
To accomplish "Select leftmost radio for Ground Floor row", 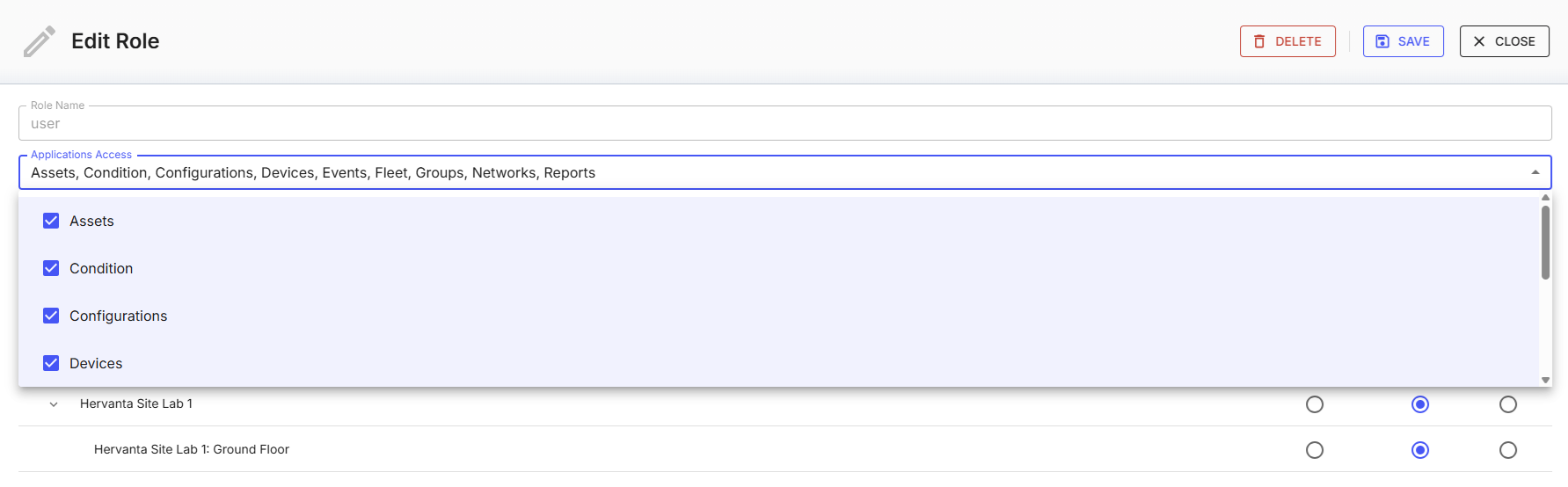I will click(x=1315, y=450).
